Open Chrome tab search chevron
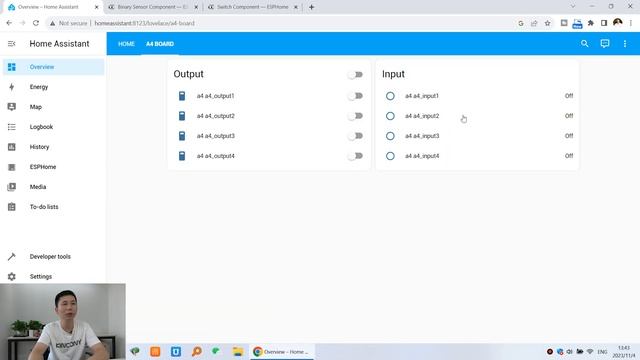This screenshot has width=640, height=360. click(x=573, y=7)
